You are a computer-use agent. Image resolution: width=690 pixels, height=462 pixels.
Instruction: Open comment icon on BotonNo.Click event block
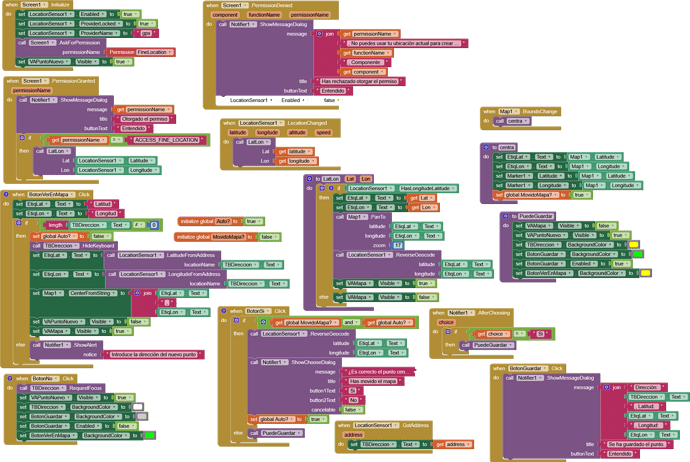7,378
